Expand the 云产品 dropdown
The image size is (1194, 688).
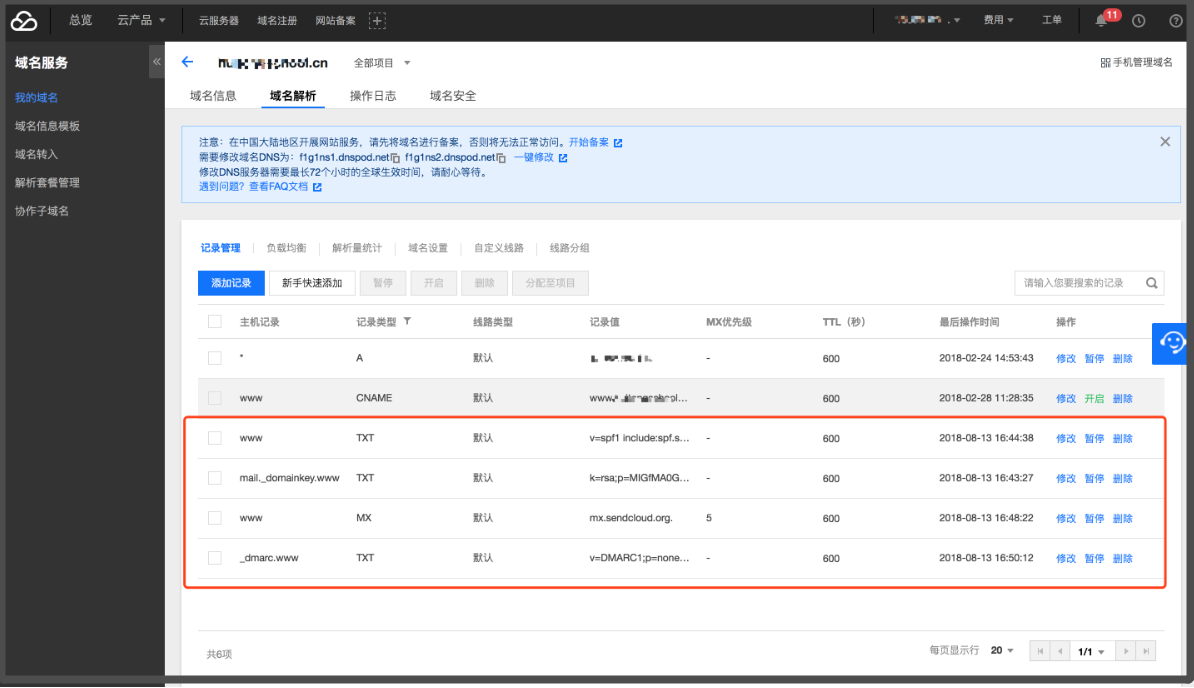pyautogui.click(x=141, y=21)
